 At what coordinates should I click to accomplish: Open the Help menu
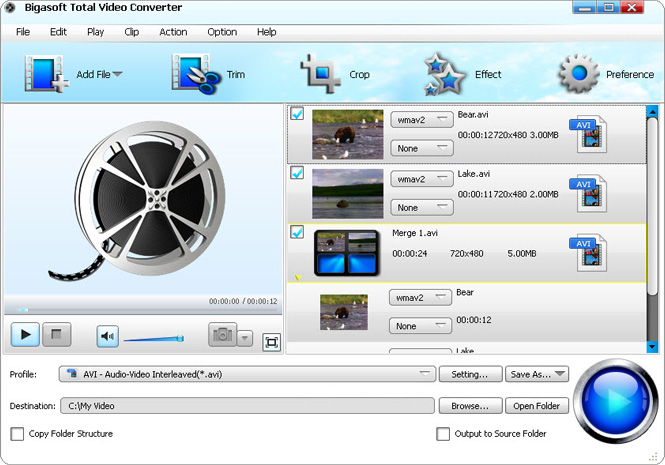(x=266, y=32)
